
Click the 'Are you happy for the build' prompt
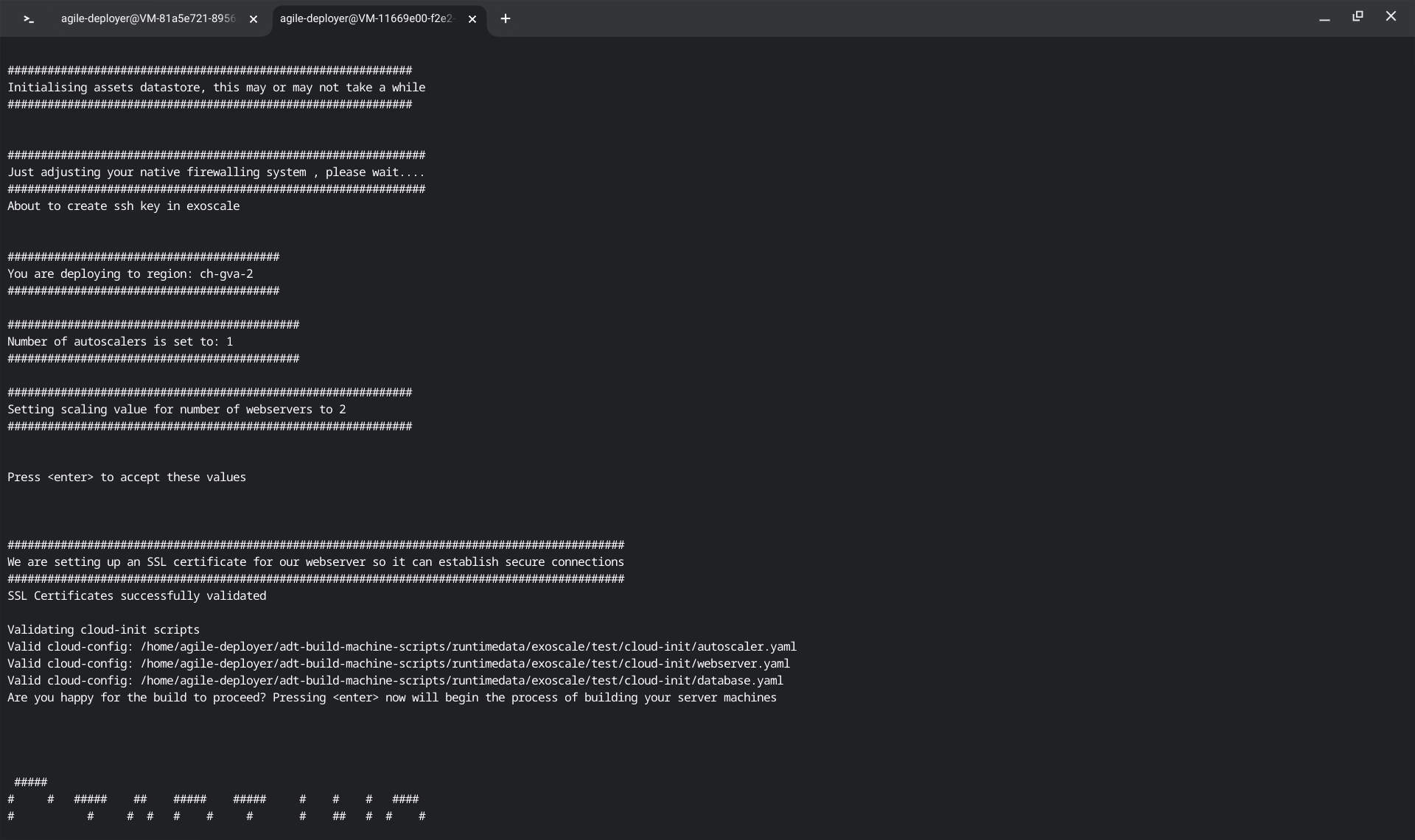pos(391,697)
